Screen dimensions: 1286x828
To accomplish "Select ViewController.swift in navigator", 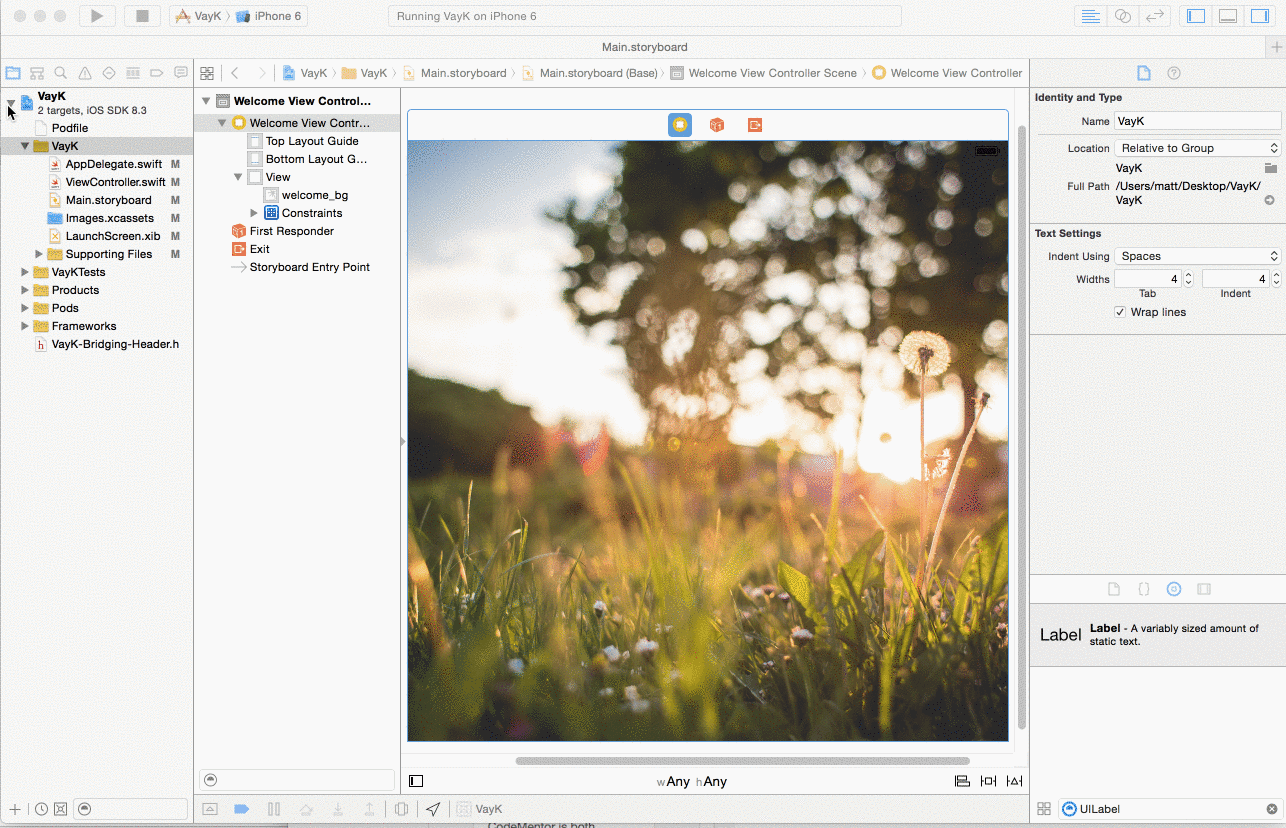I will 115,182.
